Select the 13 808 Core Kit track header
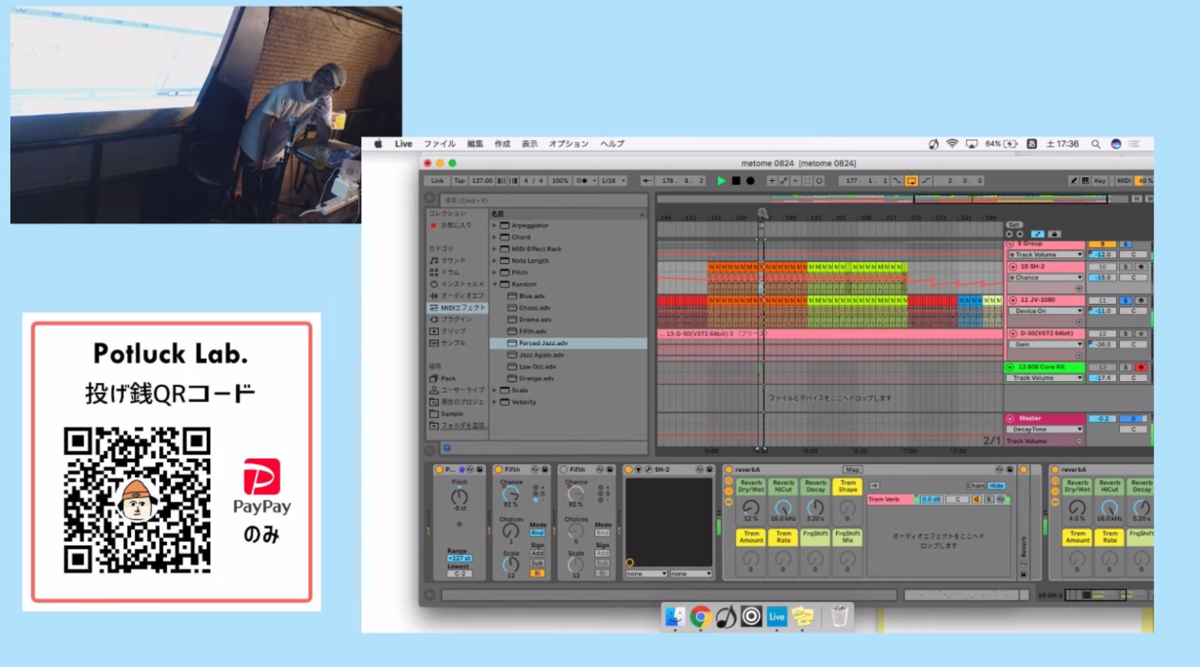Viewport: 1200px width, 667px height. pyautogui.click(x=1045, y=367)
